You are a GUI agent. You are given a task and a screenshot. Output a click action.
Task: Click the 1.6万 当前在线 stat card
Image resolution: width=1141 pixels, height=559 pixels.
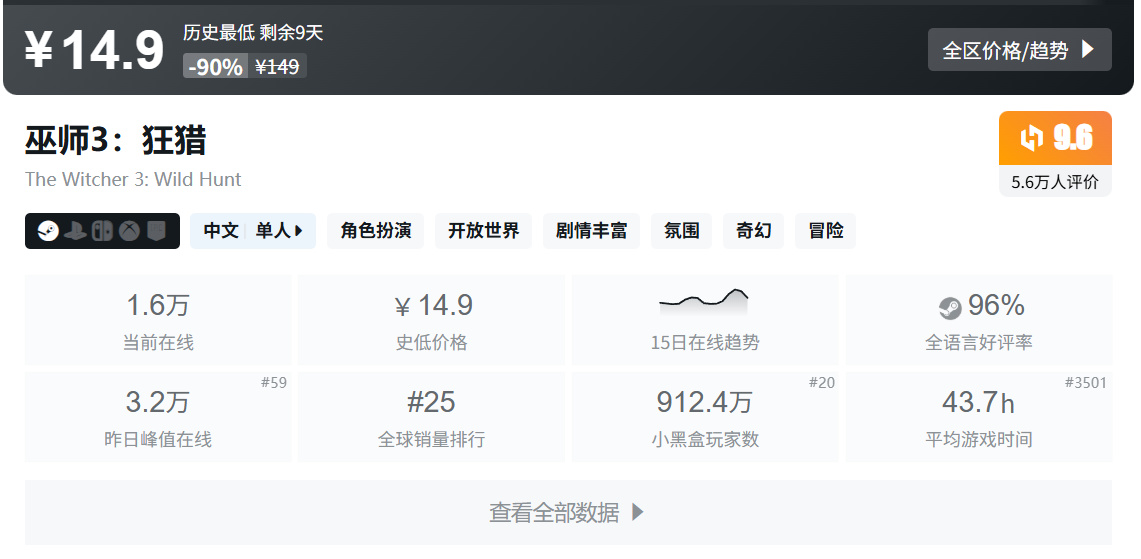(x=158, y=320)
